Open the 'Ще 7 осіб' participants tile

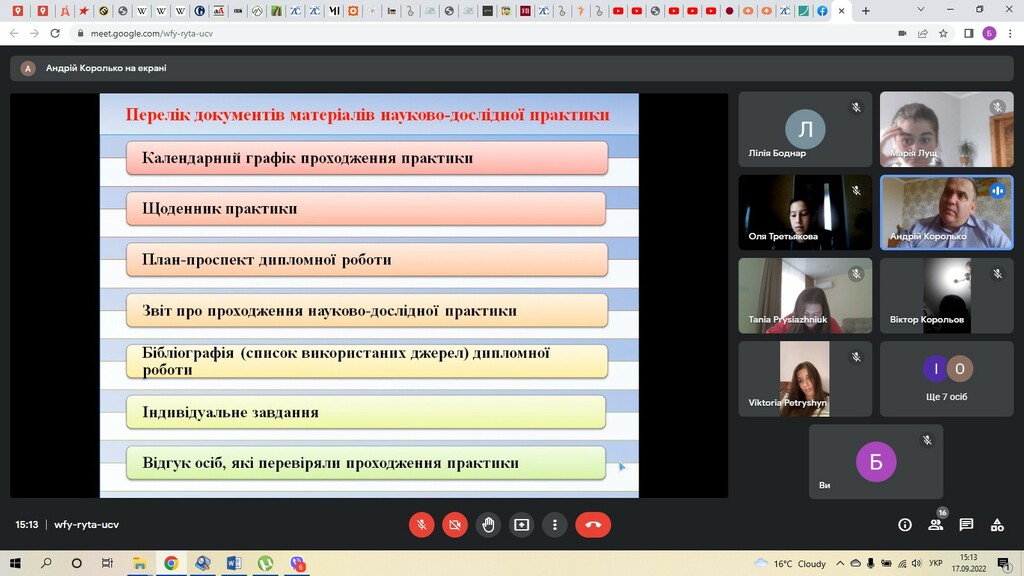[946, 378]
